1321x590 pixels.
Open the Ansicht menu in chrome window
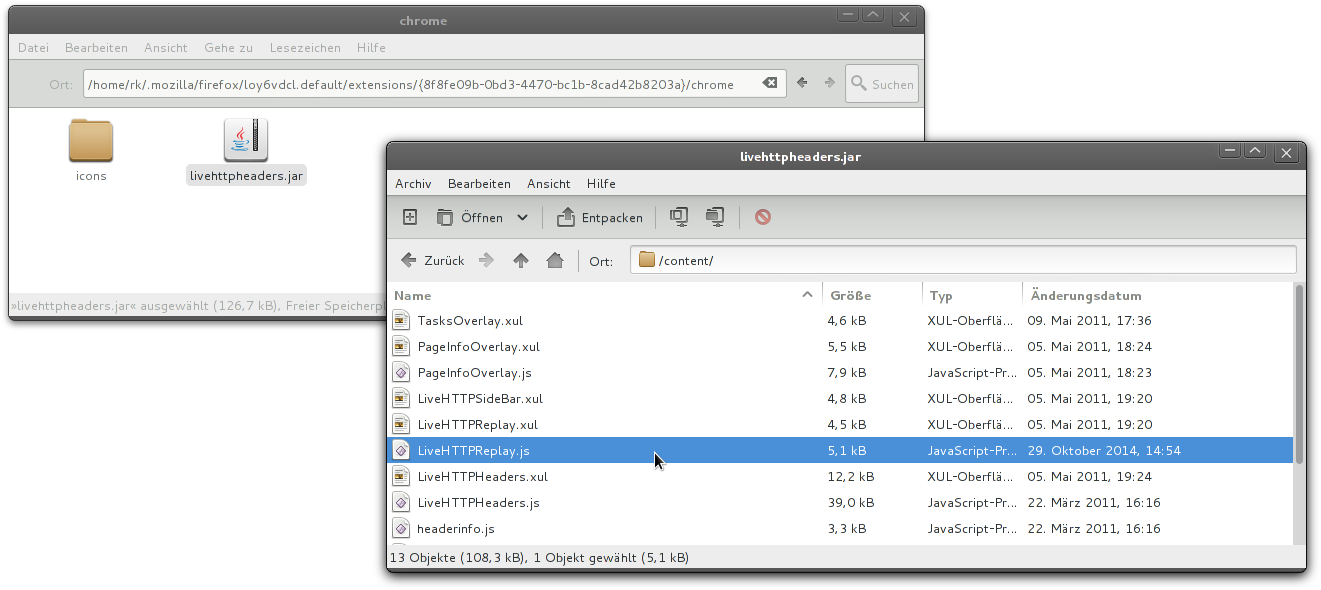165,47
